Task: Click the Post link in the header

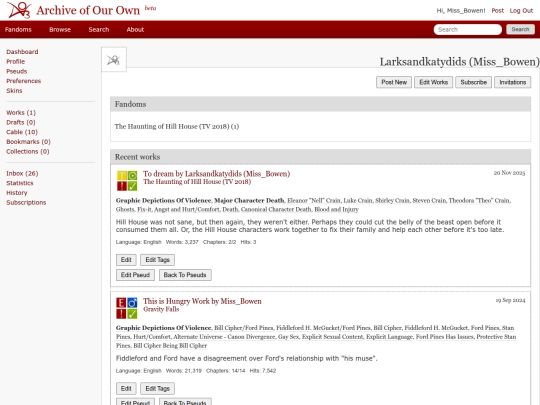Action: click(x=498, y=11)
